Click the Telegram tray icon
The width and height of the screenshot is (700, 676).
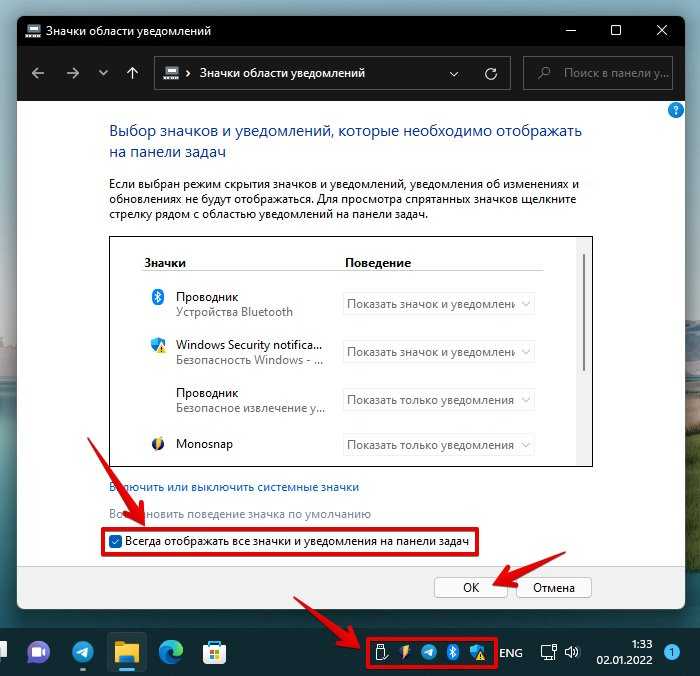(x=429, y=653)
